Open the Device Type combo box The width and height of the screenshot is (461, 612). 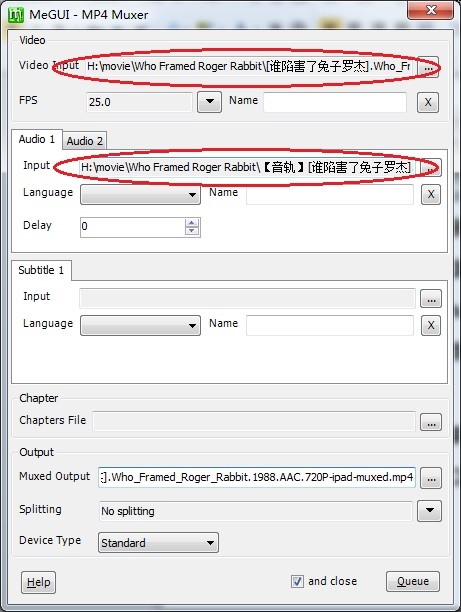click(x=158, y=543)
